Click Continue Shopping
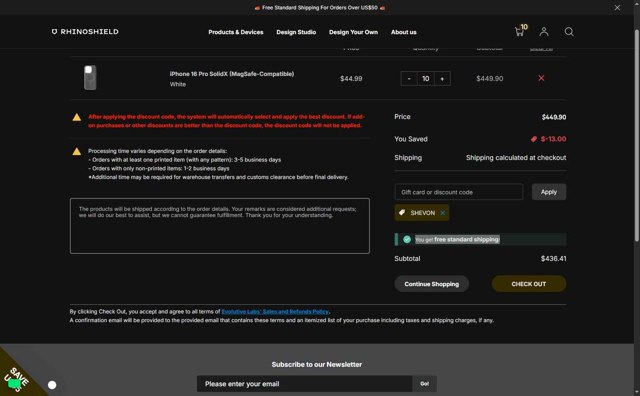Viewport: 640px width, 396px height. coord(431,284)
